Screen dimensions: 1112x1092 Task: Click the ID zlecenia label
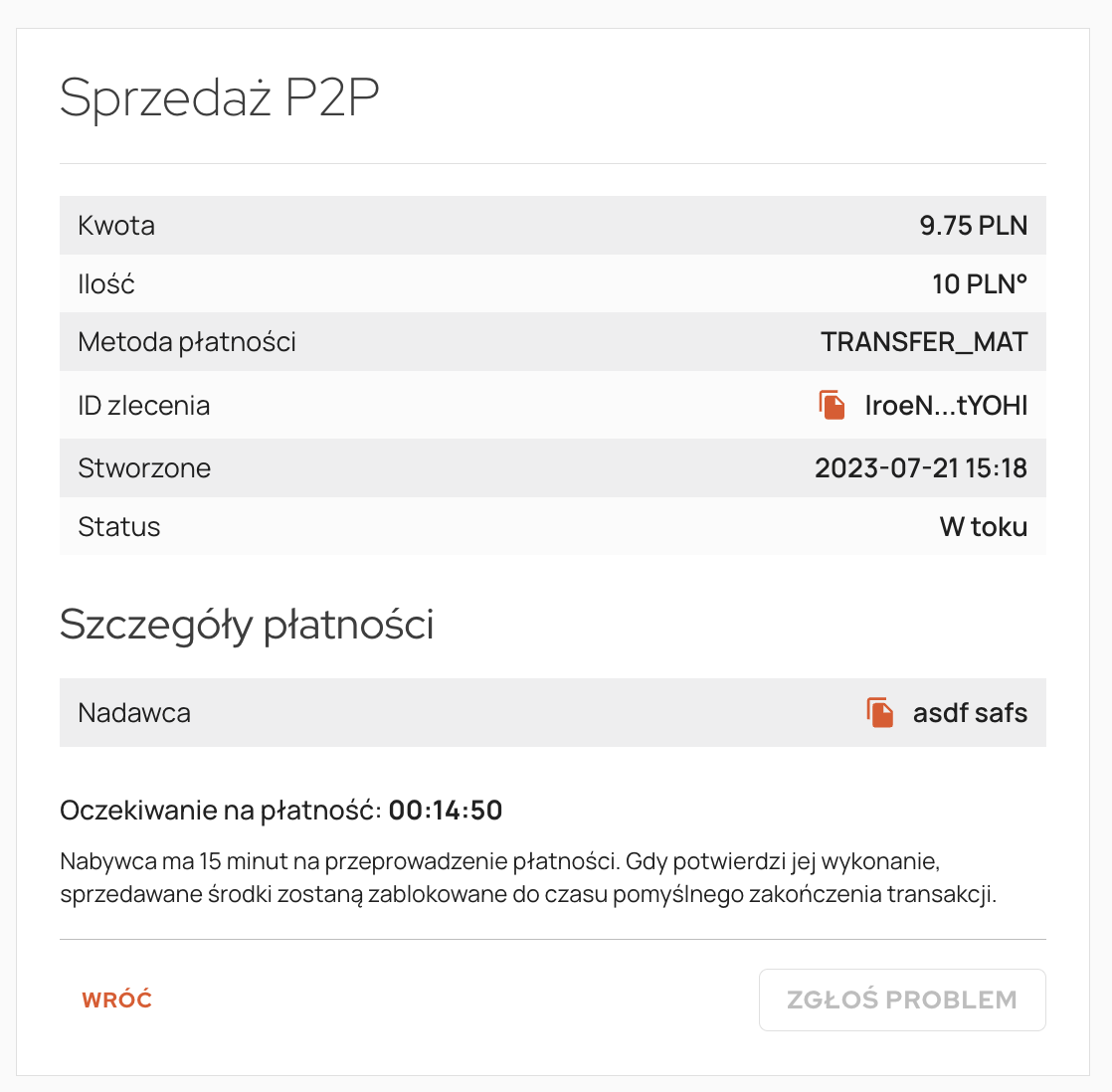[x=144, y=406]
